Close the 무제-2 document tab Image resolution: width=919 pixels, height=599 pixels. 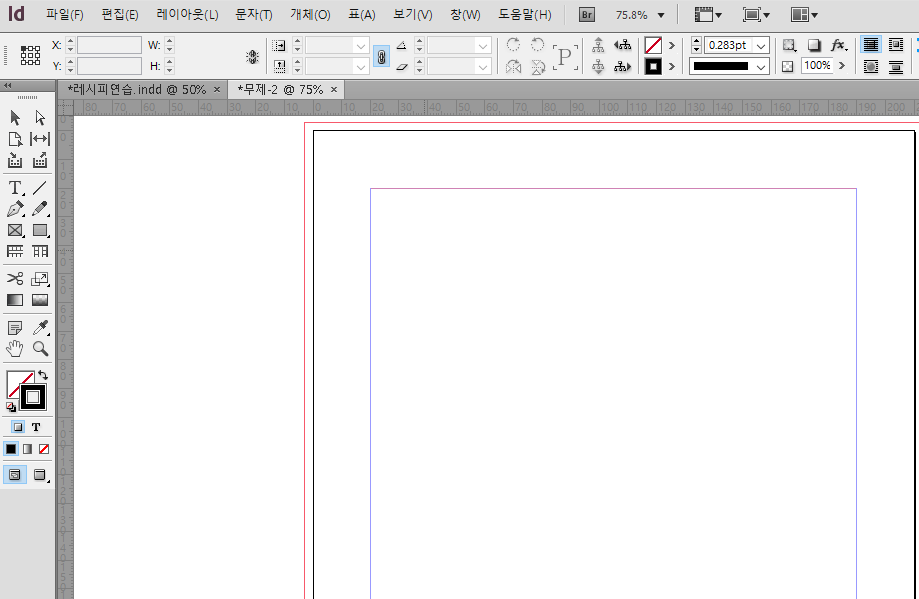pos(334,90)
